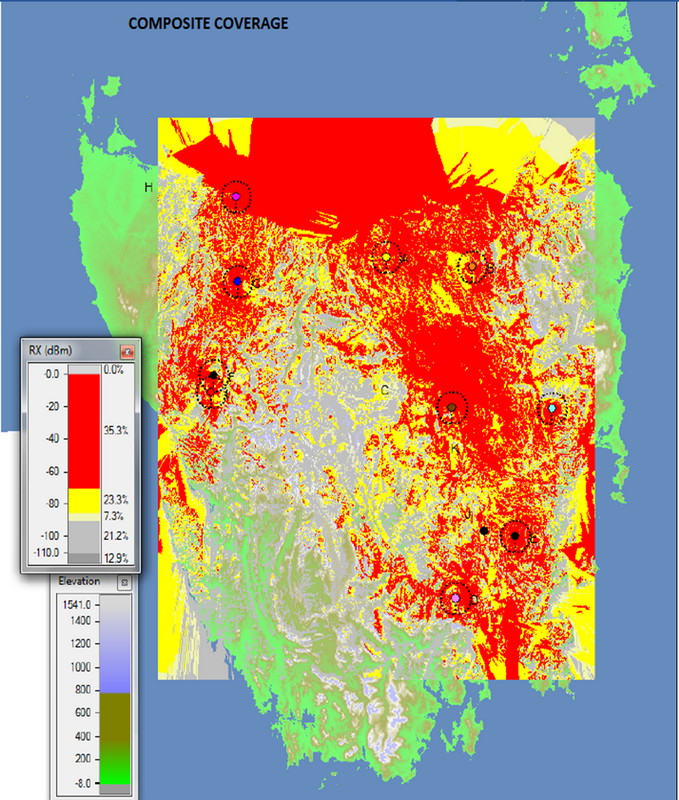679x800 pixels.
Task: Click the light gray 21.2% RX band
Action: [x=83, y=535]
